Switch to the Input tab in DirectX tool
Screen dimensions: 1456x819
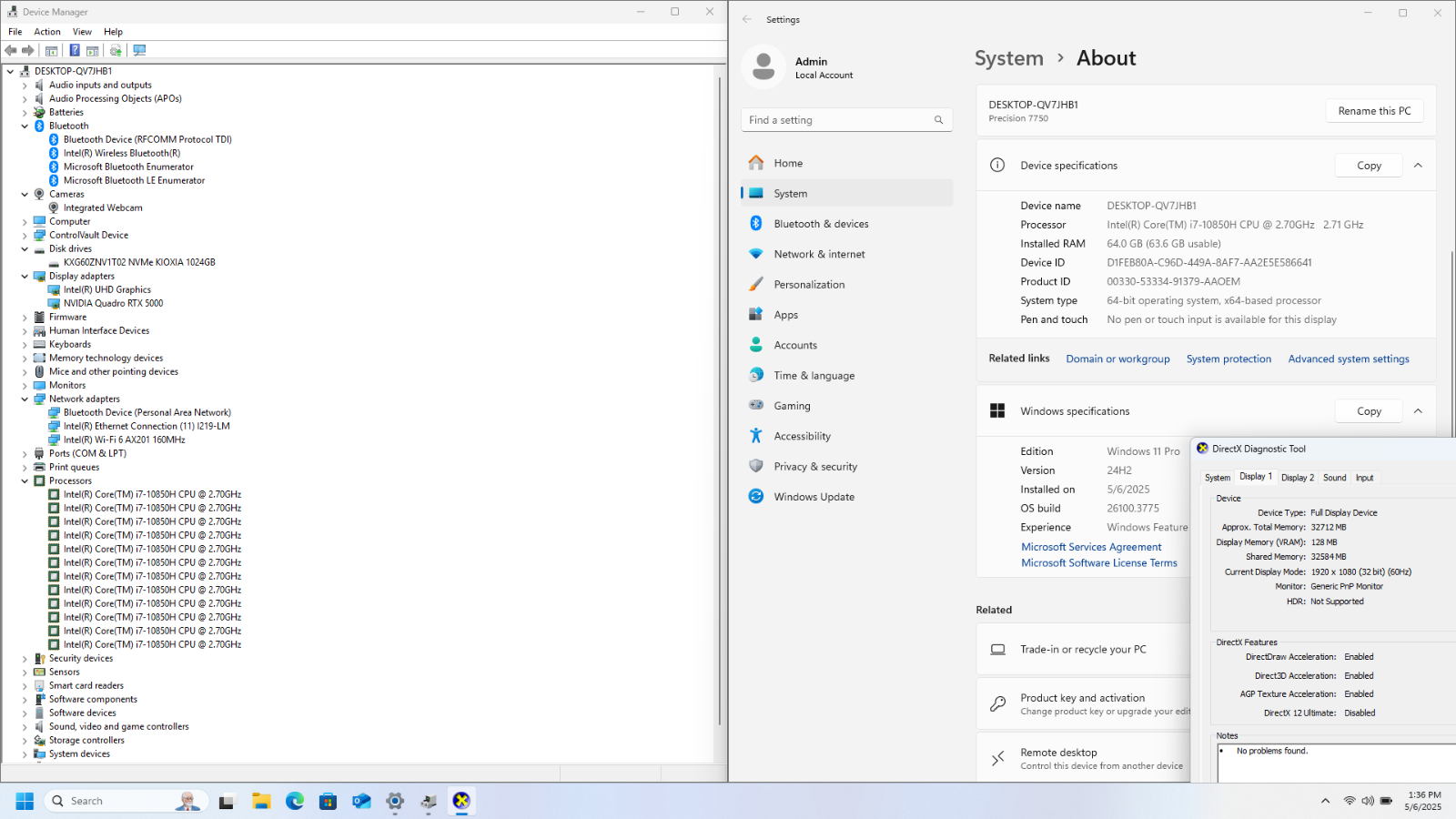point(1365,478)
